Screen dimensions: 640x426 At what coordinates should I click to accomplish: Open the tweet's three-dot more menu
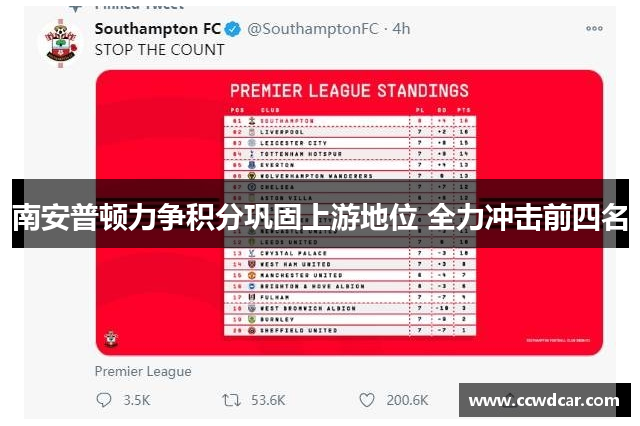594,29
